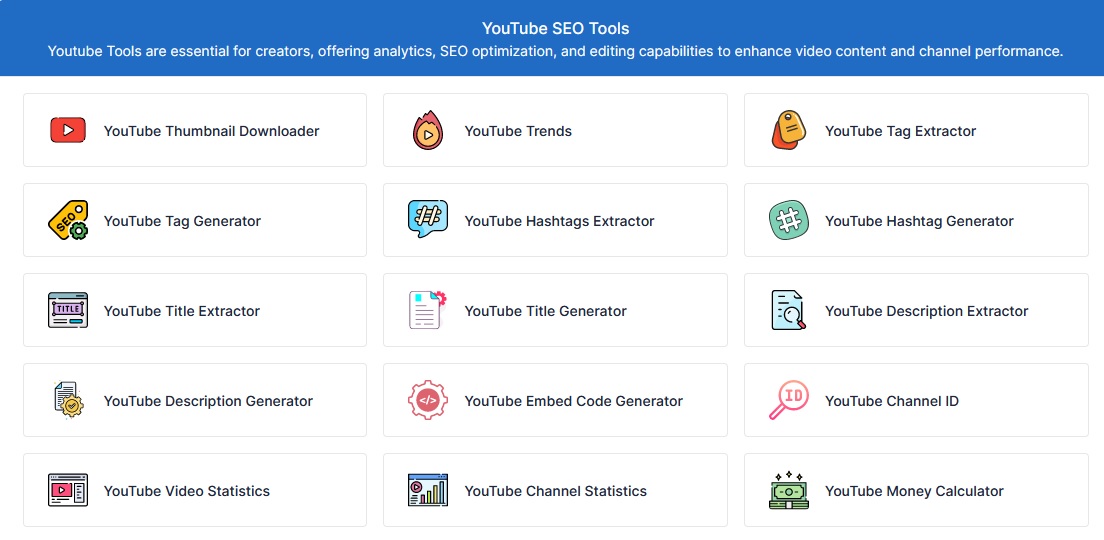The height and width of the screenshot is (540, 1104).
Task: Open the YouTube Trends tool
Action: point(518,131)
